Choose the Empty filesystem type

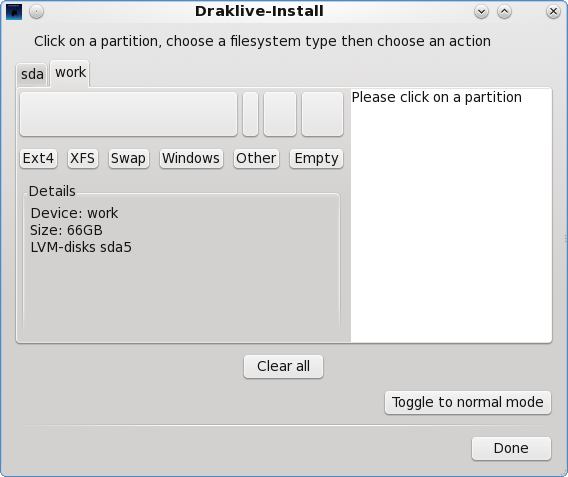(316, 159)
